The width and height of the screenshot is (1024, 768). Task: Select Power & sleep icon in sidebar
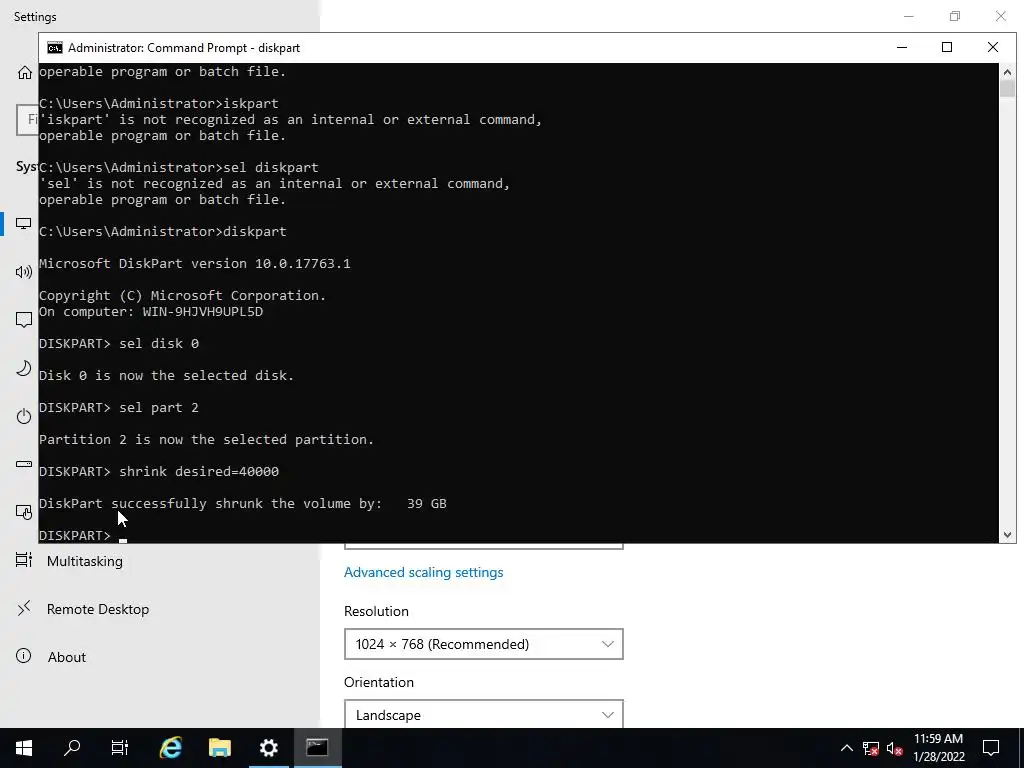24,416
